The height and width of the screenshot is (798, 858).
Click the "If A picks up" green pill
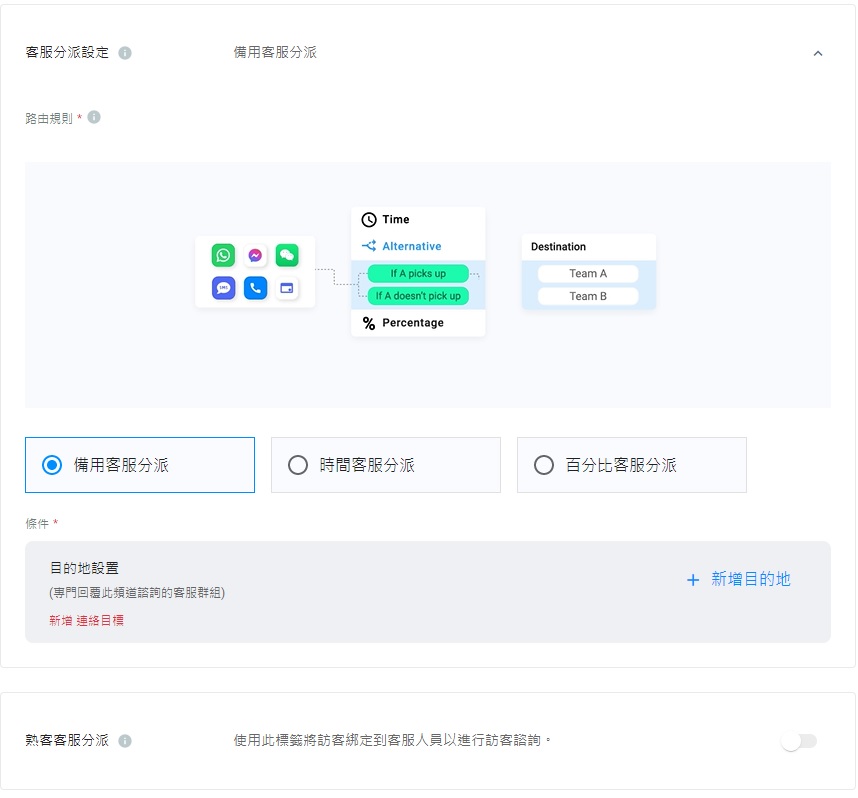(418, 273)
